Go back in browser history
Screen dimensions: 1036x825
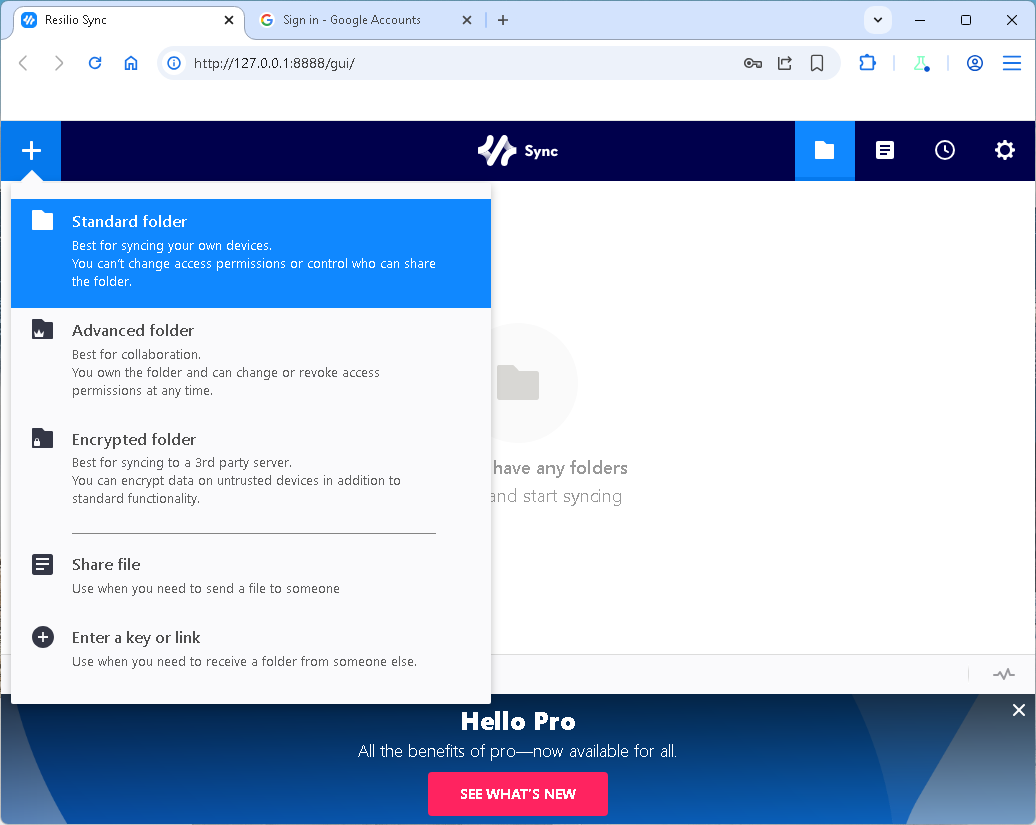(23, 63)
